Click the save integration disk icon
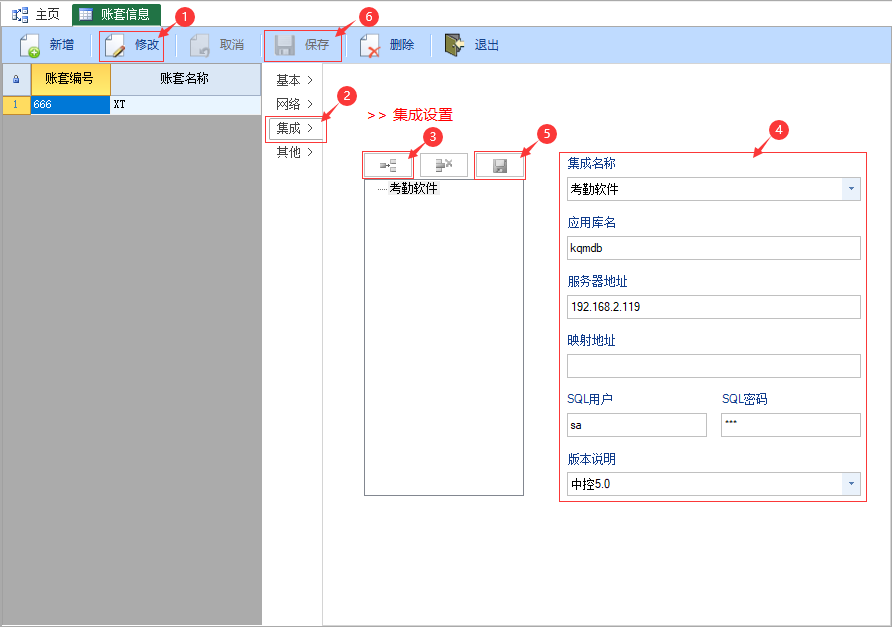Screen dimensions: 892x627 point(499,166)
